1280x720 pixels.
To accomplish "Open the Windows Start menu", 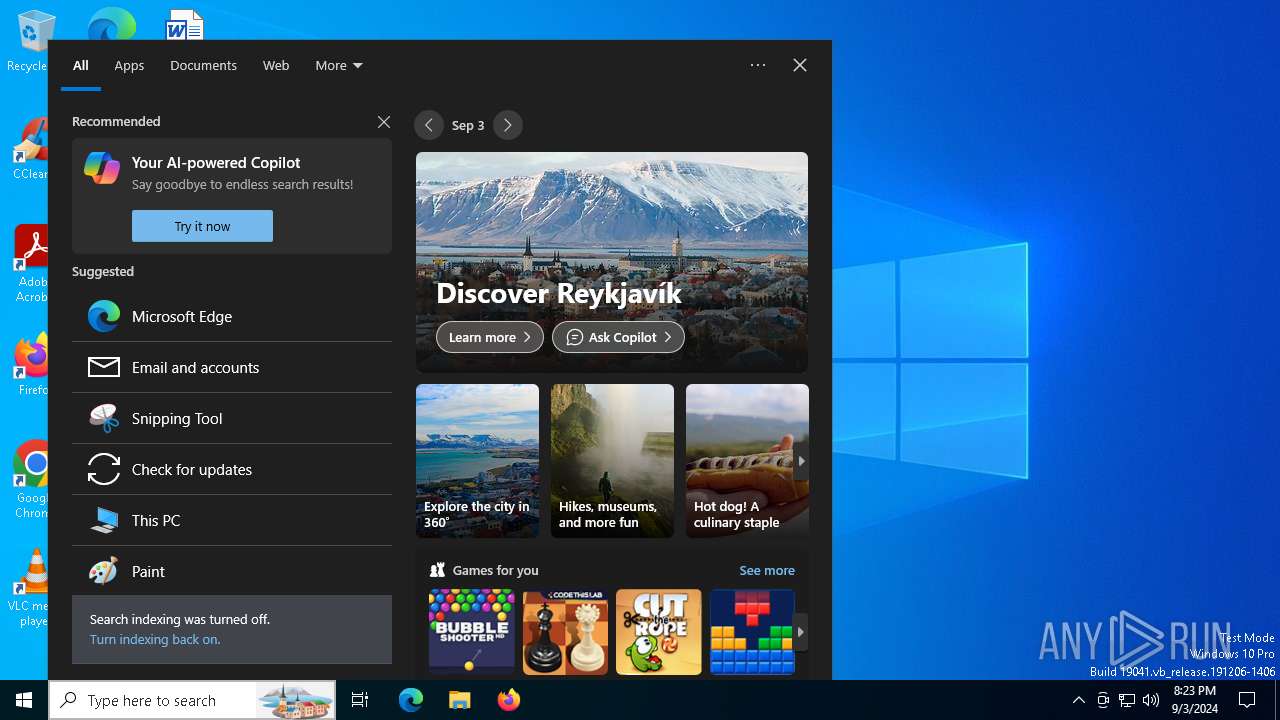I will click(x=24, y=700).
